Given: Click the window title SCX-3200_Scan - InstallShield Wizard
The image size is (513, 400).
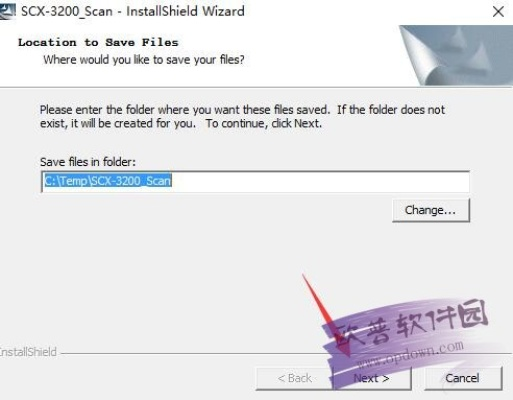Looking at the screenshot, I should click(133, 12).
